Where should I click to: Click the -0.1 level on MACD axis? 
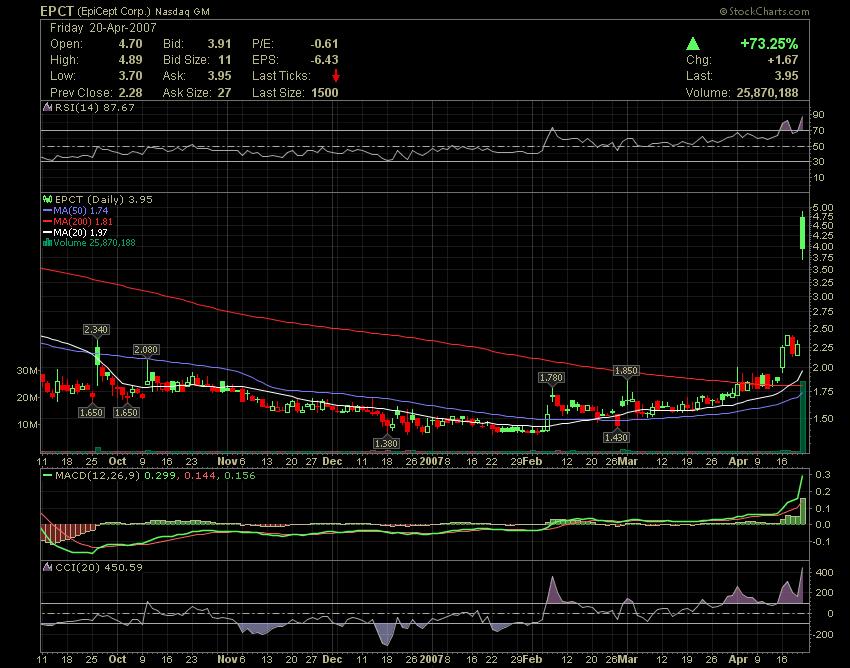click(x=821, y=541)
